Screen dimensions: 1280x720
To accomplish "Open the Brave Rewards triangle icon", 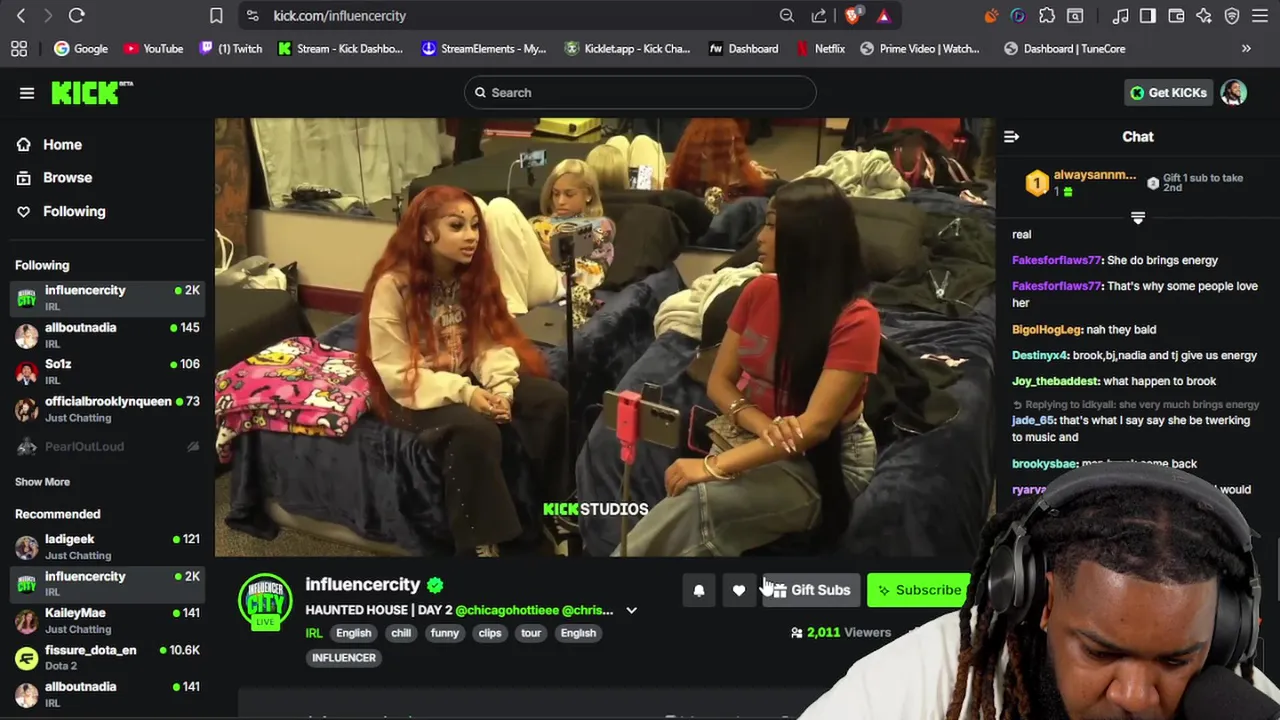I will (x=883, y=16).
